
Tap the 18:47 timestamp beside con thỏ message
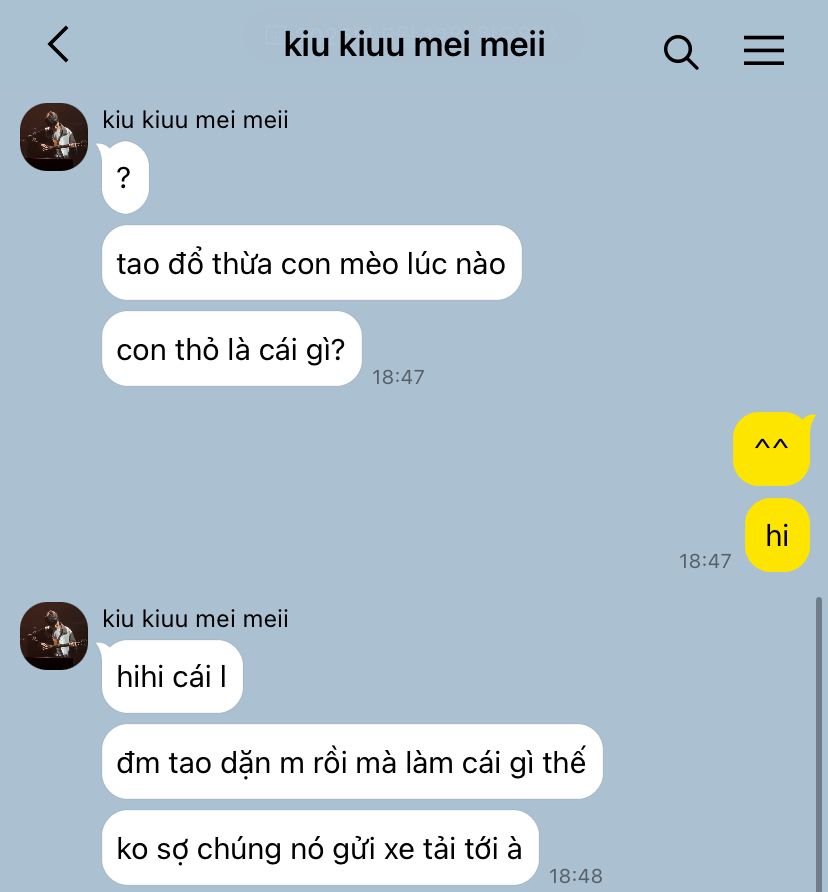point(398,377)
